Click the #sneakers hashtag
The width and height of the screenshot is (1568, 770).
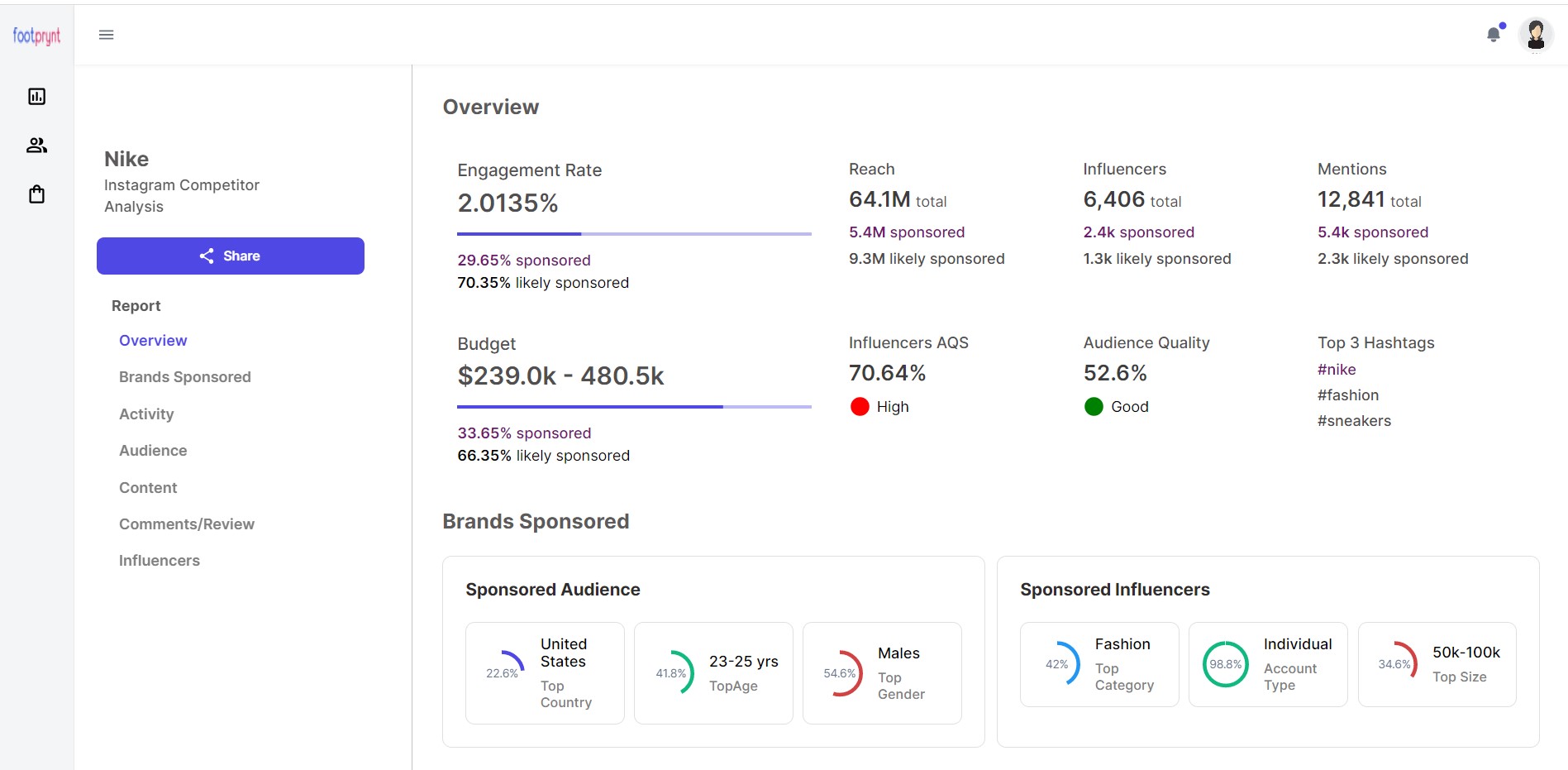[1354, 421]
